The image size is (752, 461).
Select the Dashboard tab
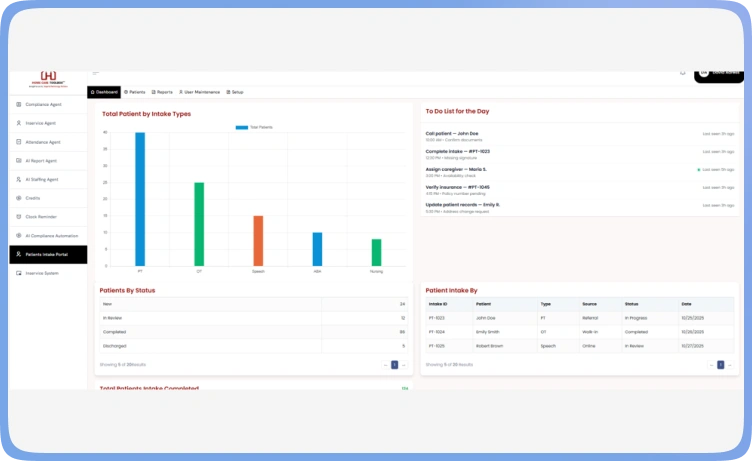(x=104, y=92)
